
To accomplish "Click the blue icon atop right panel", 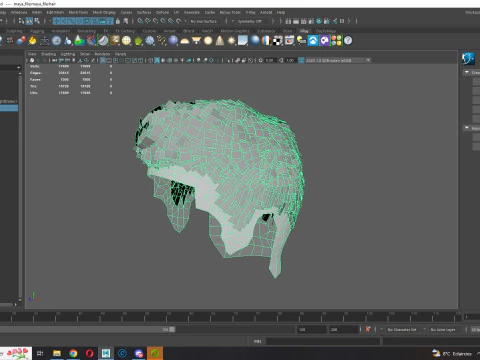I will [x=468, y=59].
